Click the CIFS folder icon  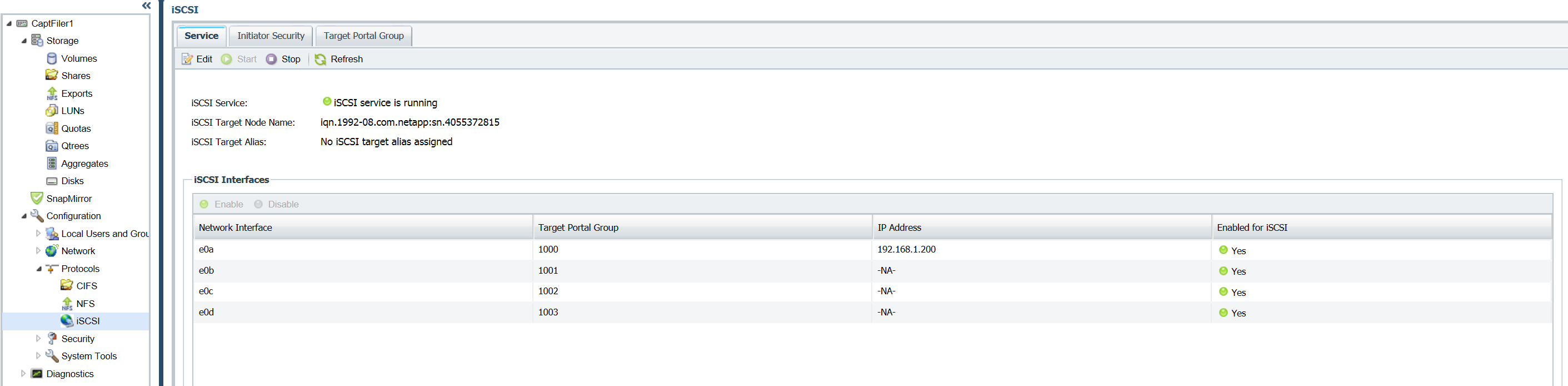(x=67, y=285)
